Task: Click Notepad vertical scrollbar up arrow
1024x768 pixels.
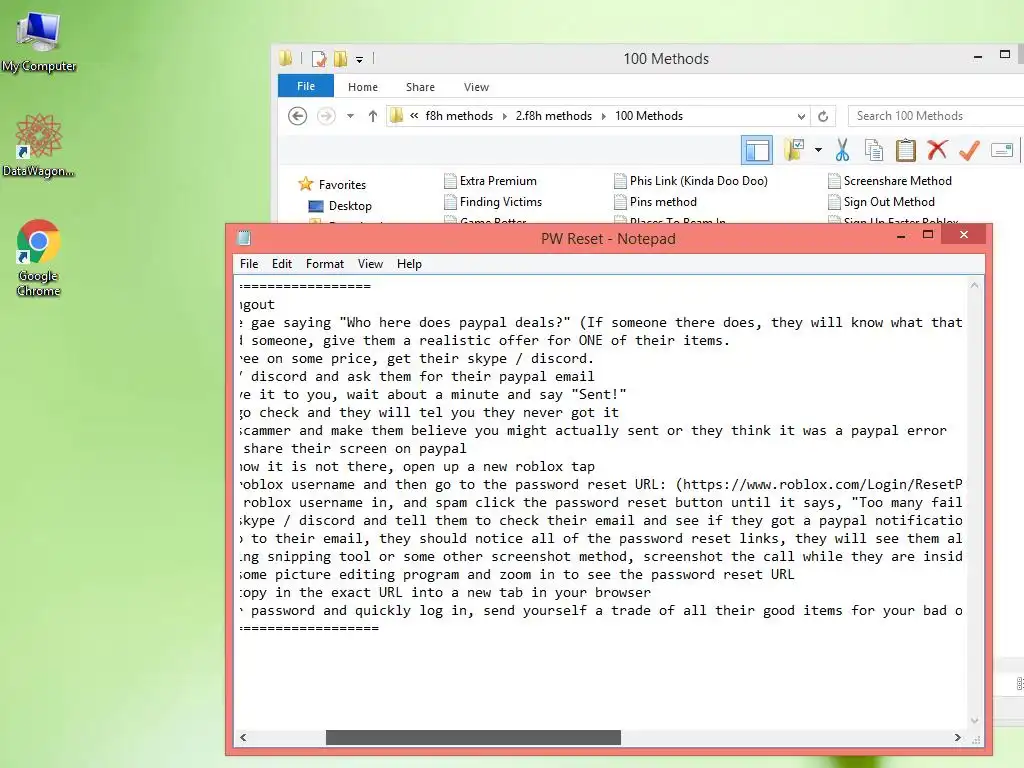Action: pos(974,285)
